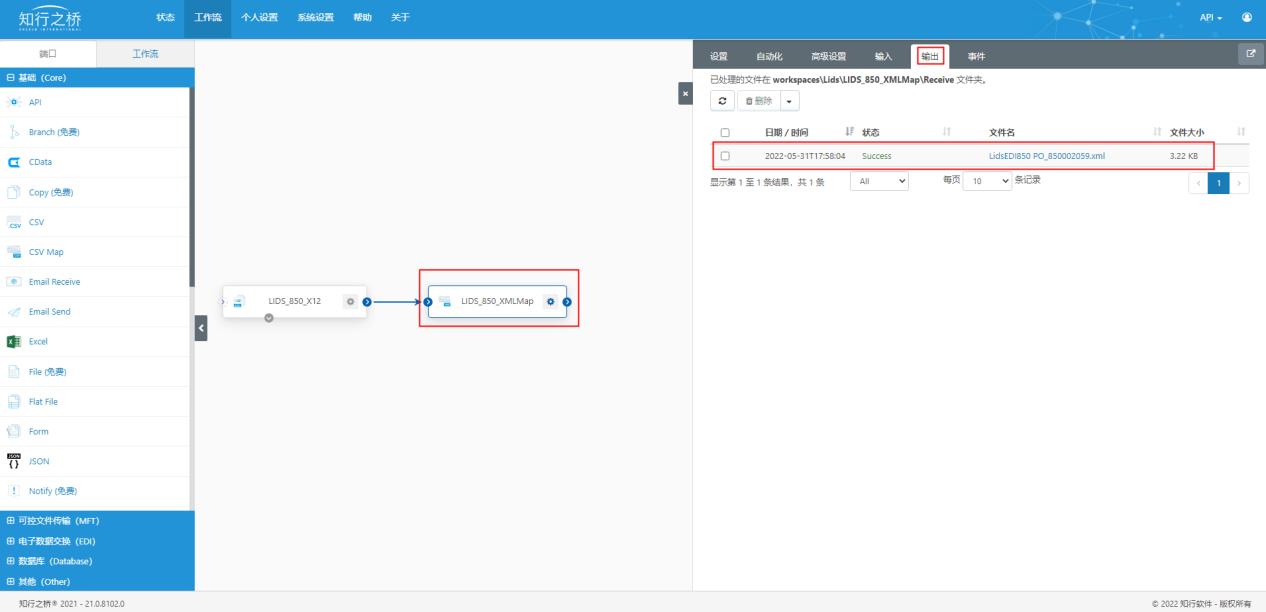Collapse the left sidebar with arrow handle
Image resolution: width=1266 pixels, height=612 pixels.
201,328
